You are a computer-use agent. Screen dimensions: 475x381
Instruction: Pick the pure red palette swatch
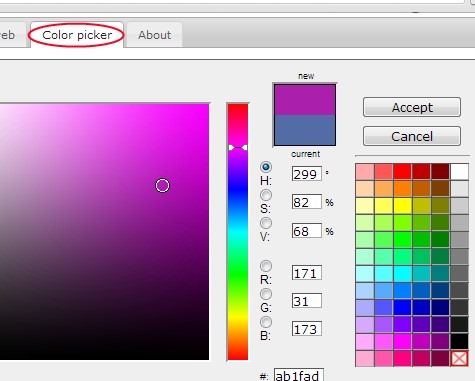402,172
